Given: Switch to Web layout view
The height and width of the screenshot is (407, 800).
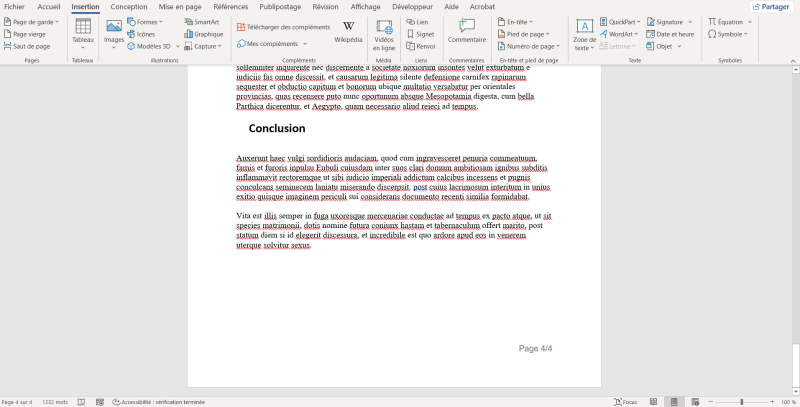Looking at the screenshot, I should coord(695,402).
